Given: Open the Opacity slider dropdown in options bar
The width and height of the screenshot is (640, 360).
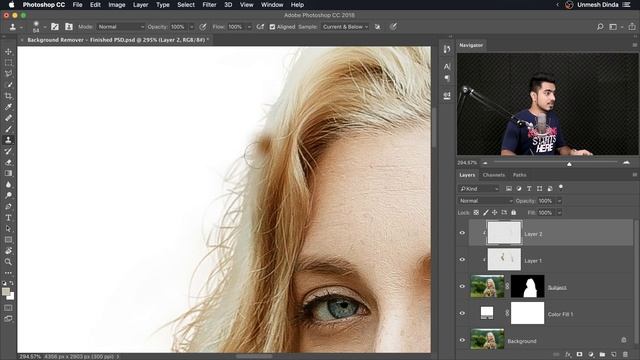Looking at the screenshot, I should pos(191,27).
